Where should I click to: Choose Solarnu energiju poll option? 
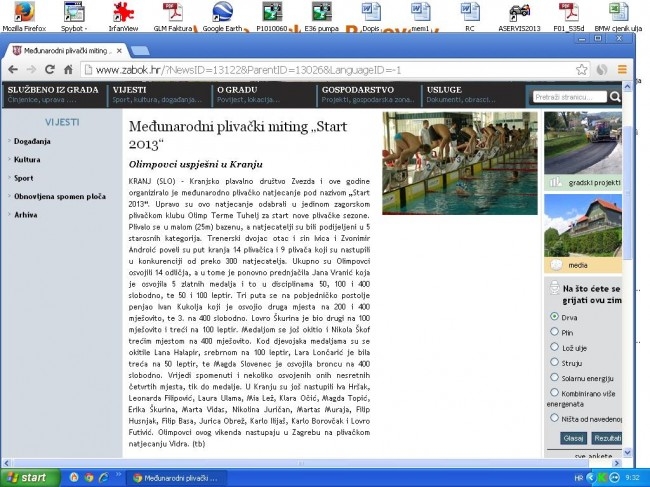[x=554, y=377]
